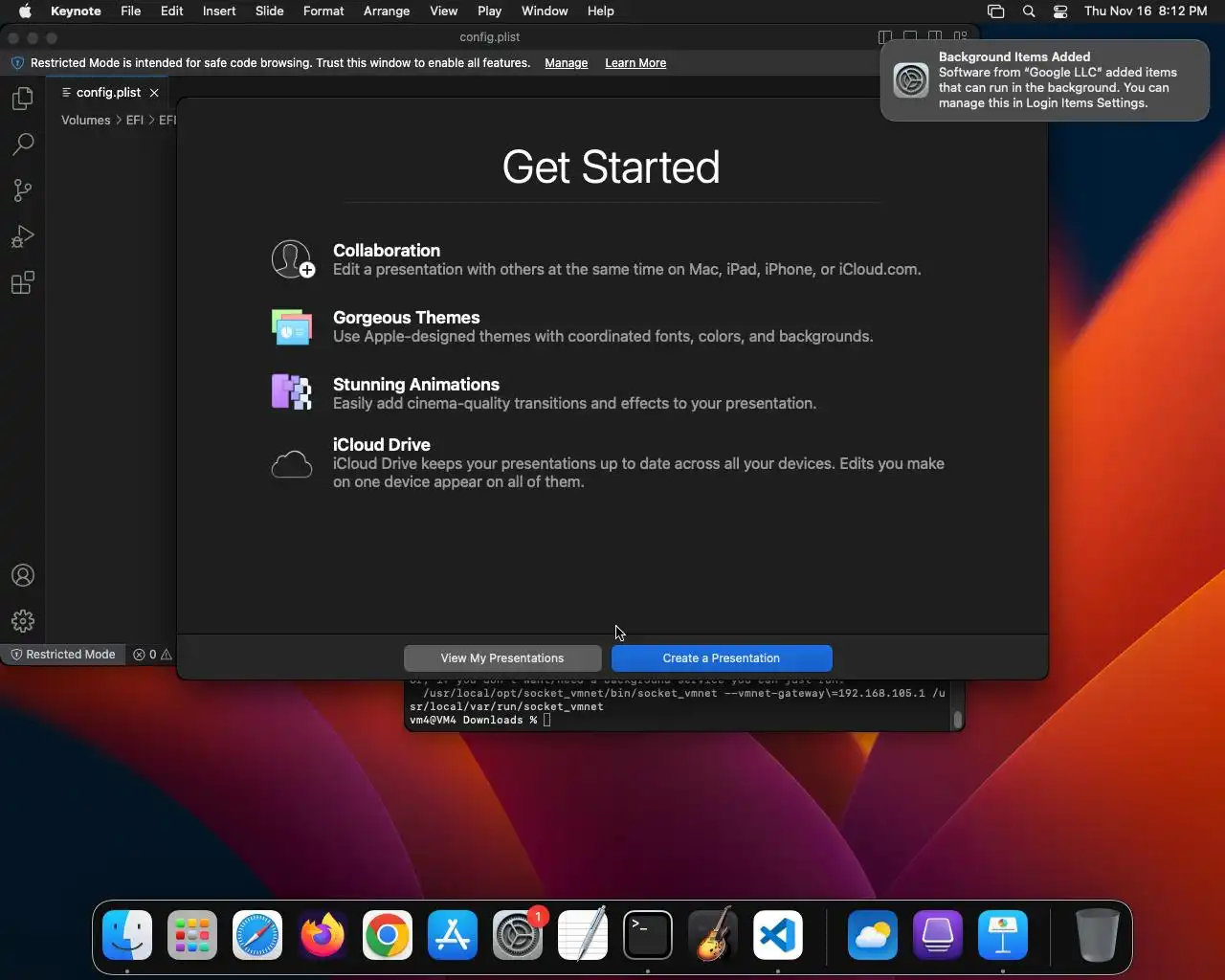Open Control Center in menu bar
1225x980 pixels.
(1060, 11)
